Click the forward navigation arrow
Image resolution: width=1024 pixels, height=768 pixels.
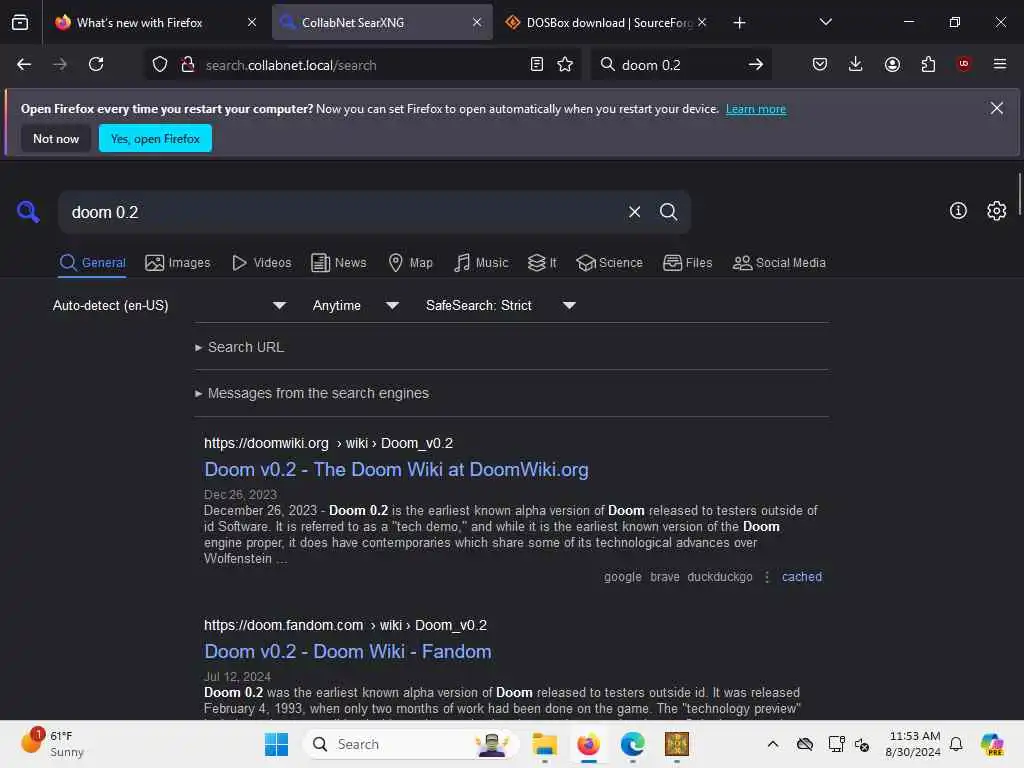(x=59, y=64)
